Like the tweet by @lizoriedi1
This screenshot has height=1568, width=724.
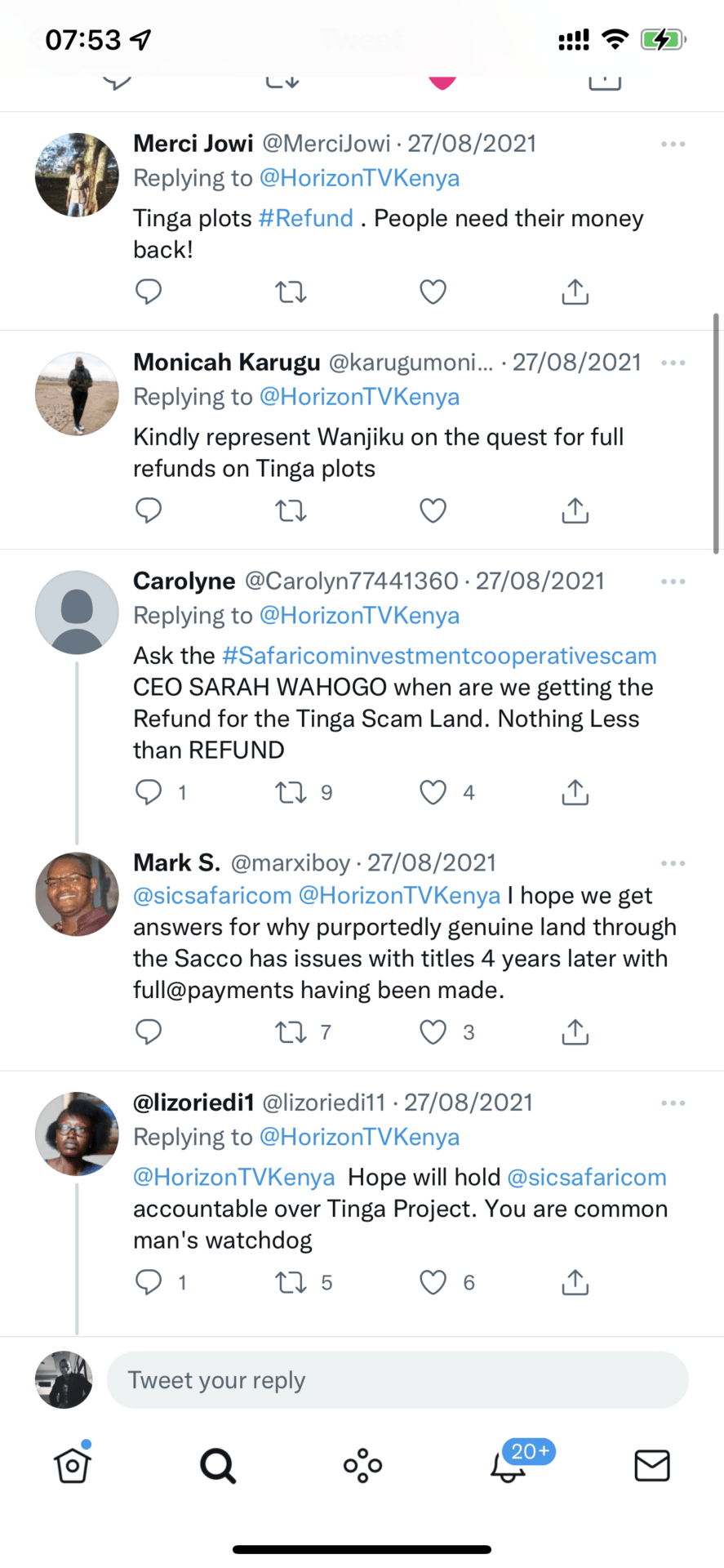coord(433,1282)
